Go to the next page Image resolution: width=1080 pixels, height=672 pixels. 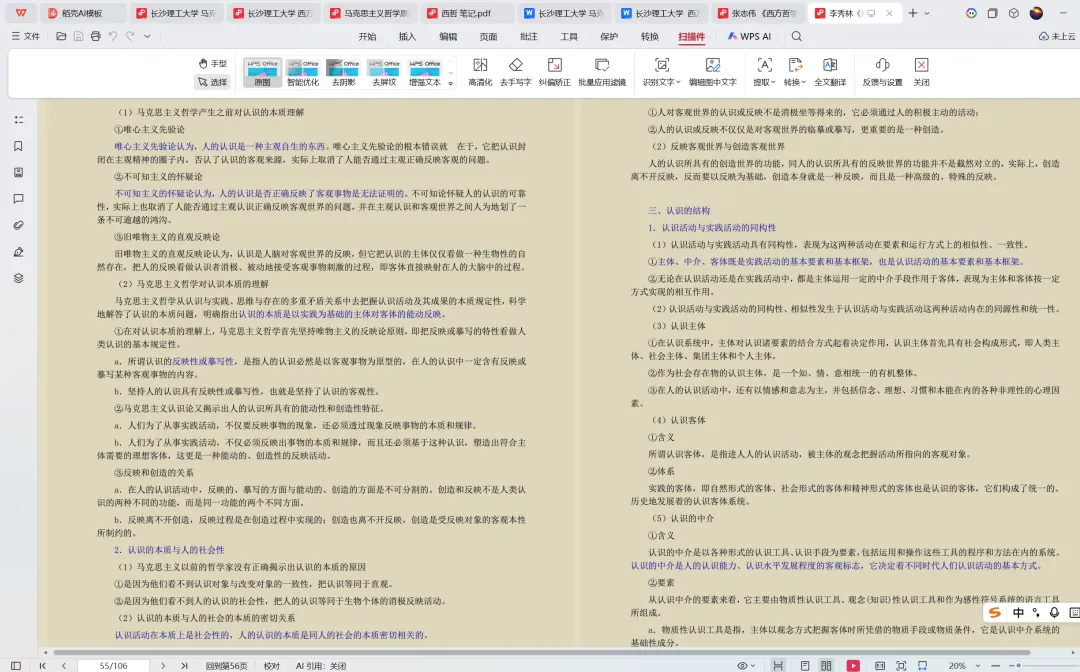(163, 666)
